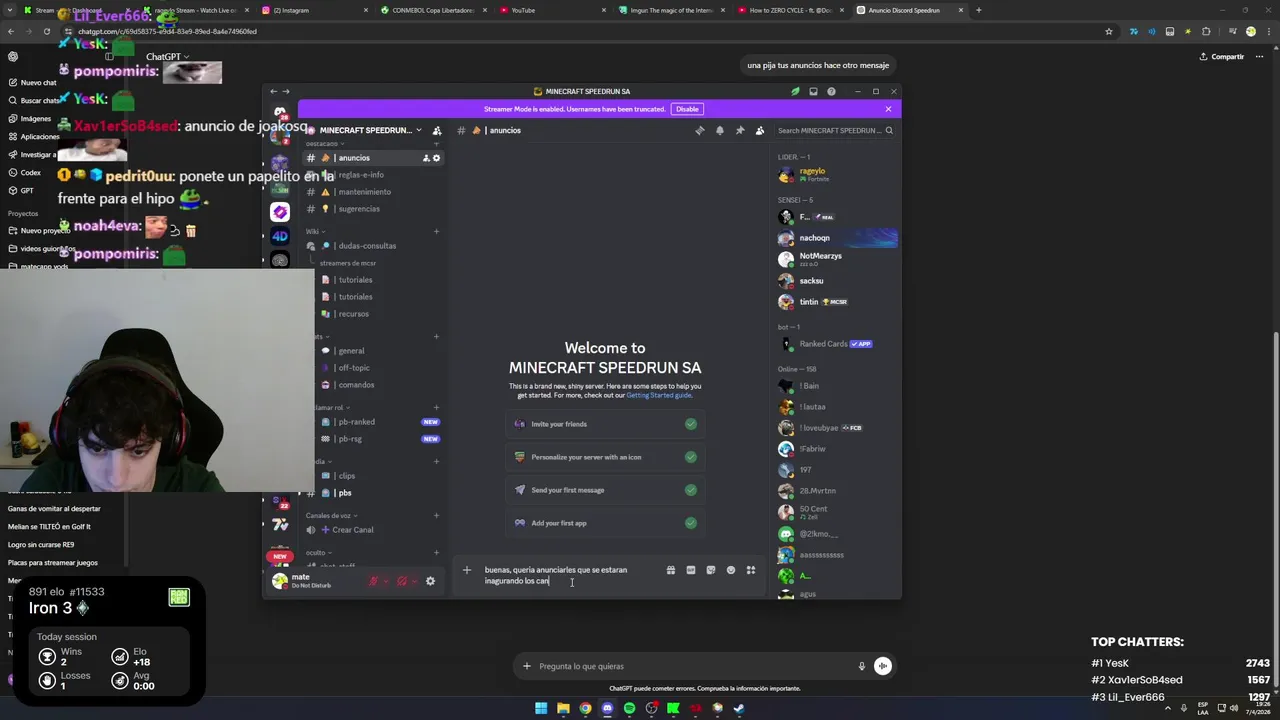Image resolution: width=1280 pixels, height=720 pixels.
Task: Open the pb-rsg channel
Action: coord(378,439)
